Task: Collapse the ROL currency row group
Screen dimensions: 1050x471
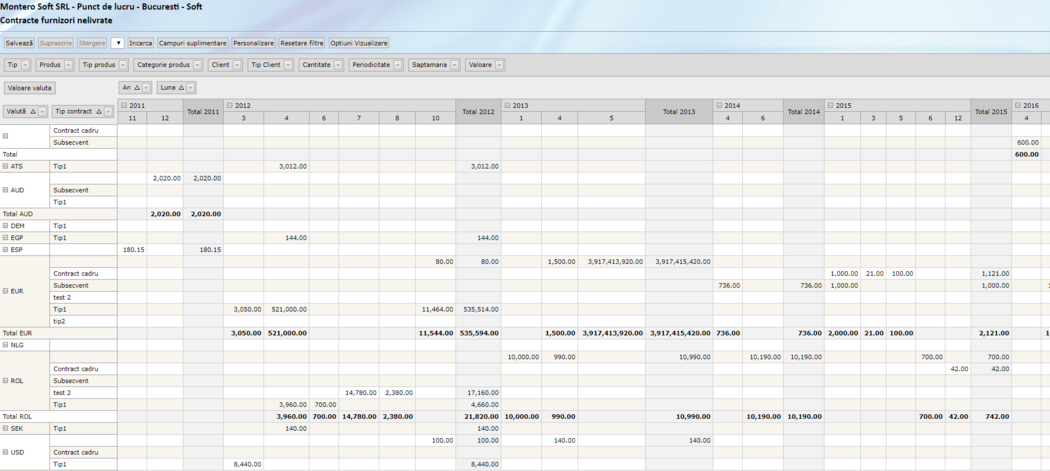Action: click(x=5, y=381)
